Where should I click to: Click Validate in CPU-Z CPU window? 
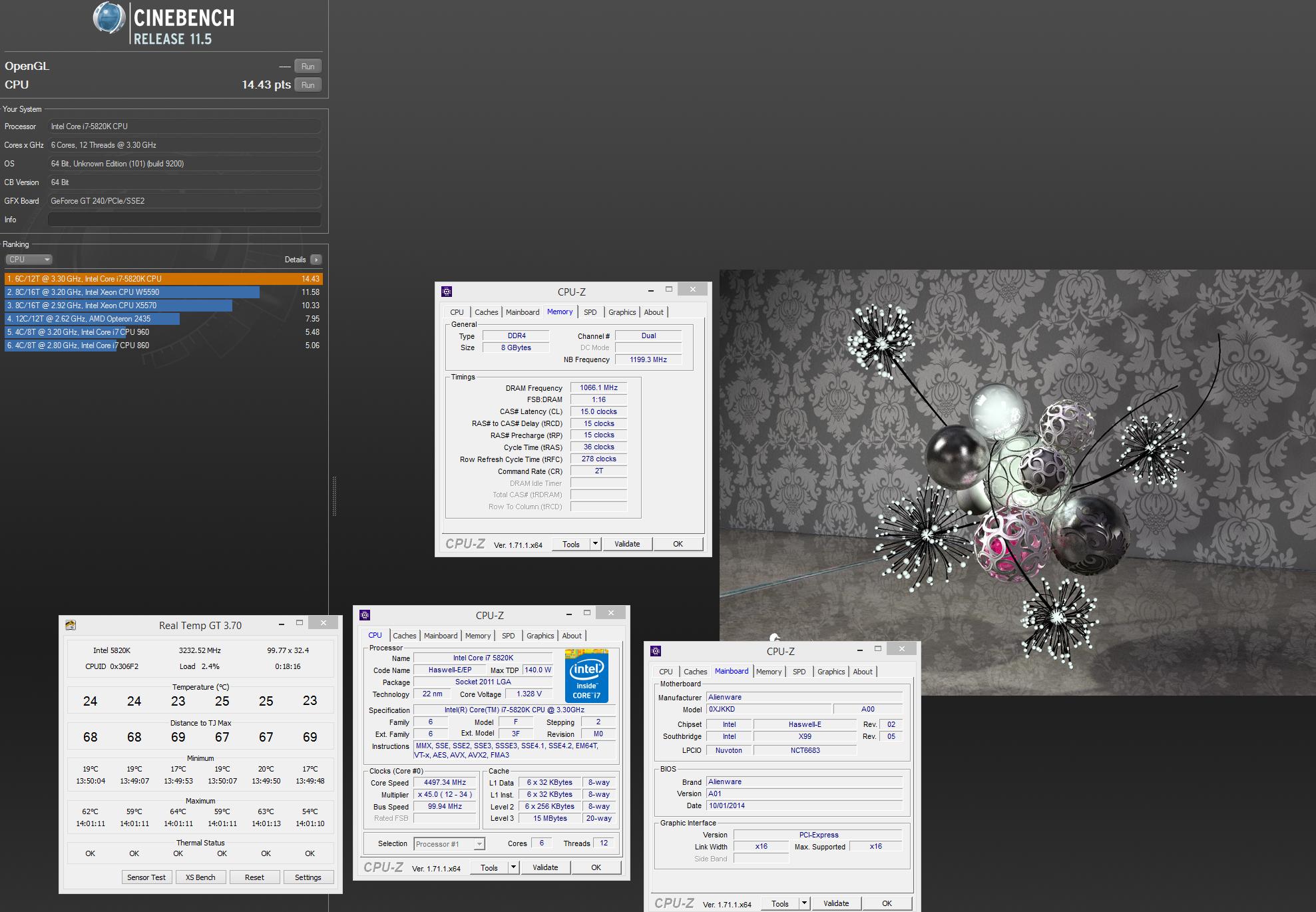(x=545, y=867)
